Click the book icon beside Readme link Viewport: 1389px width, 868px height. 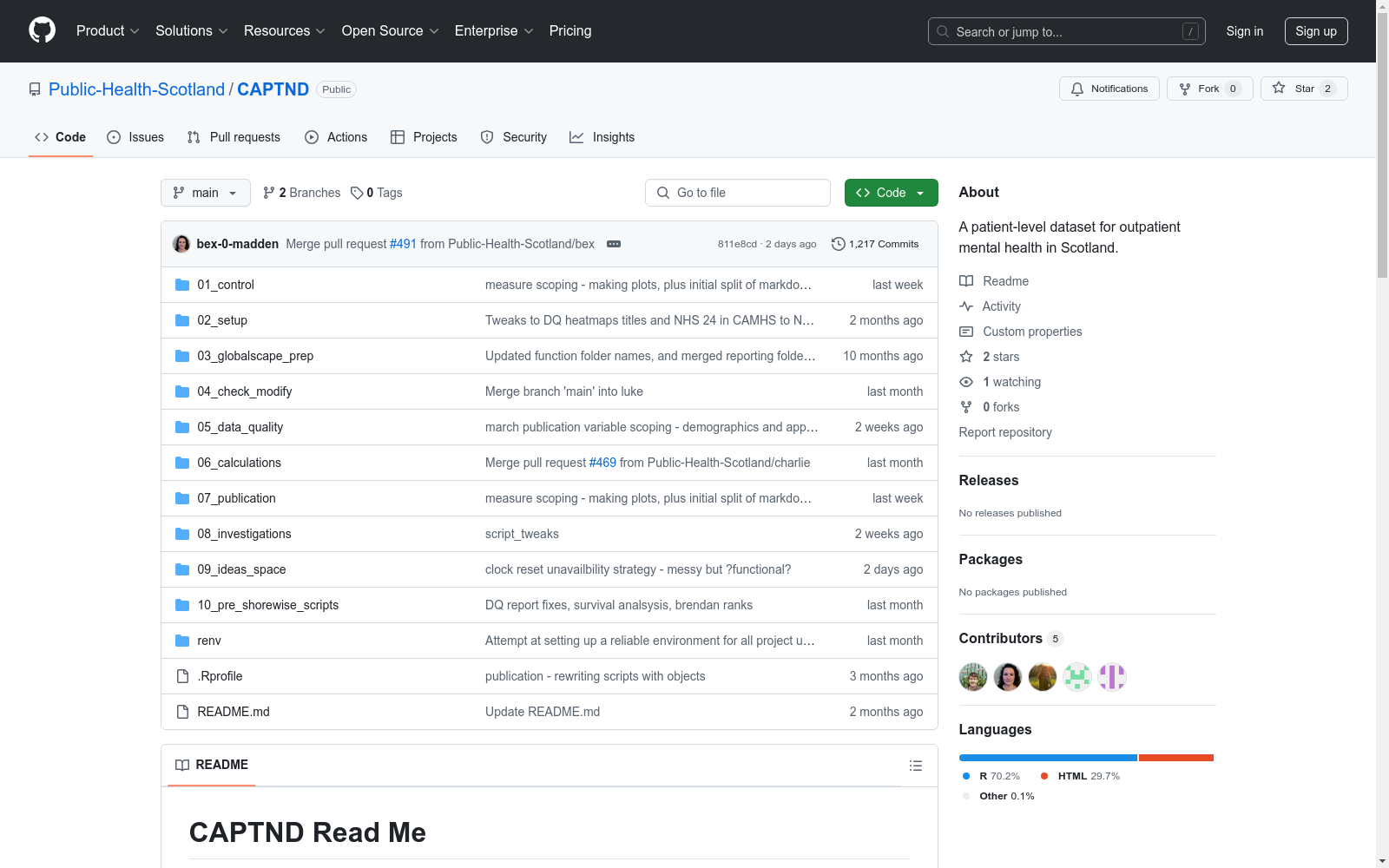[x=966, y=281]
